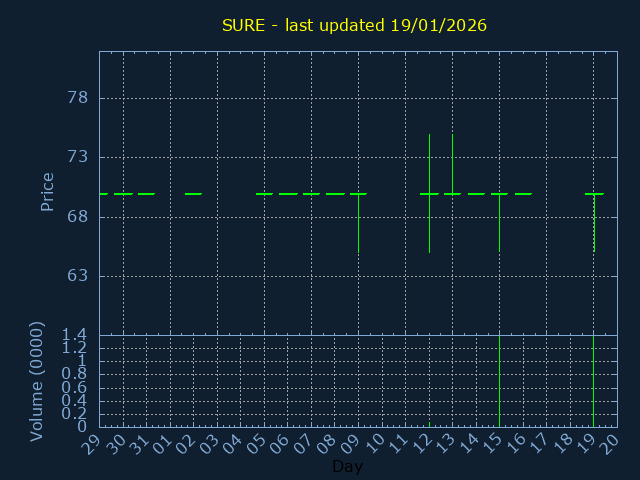Click the Price axis label
640x480 pixels.
[x=47, y=192]
